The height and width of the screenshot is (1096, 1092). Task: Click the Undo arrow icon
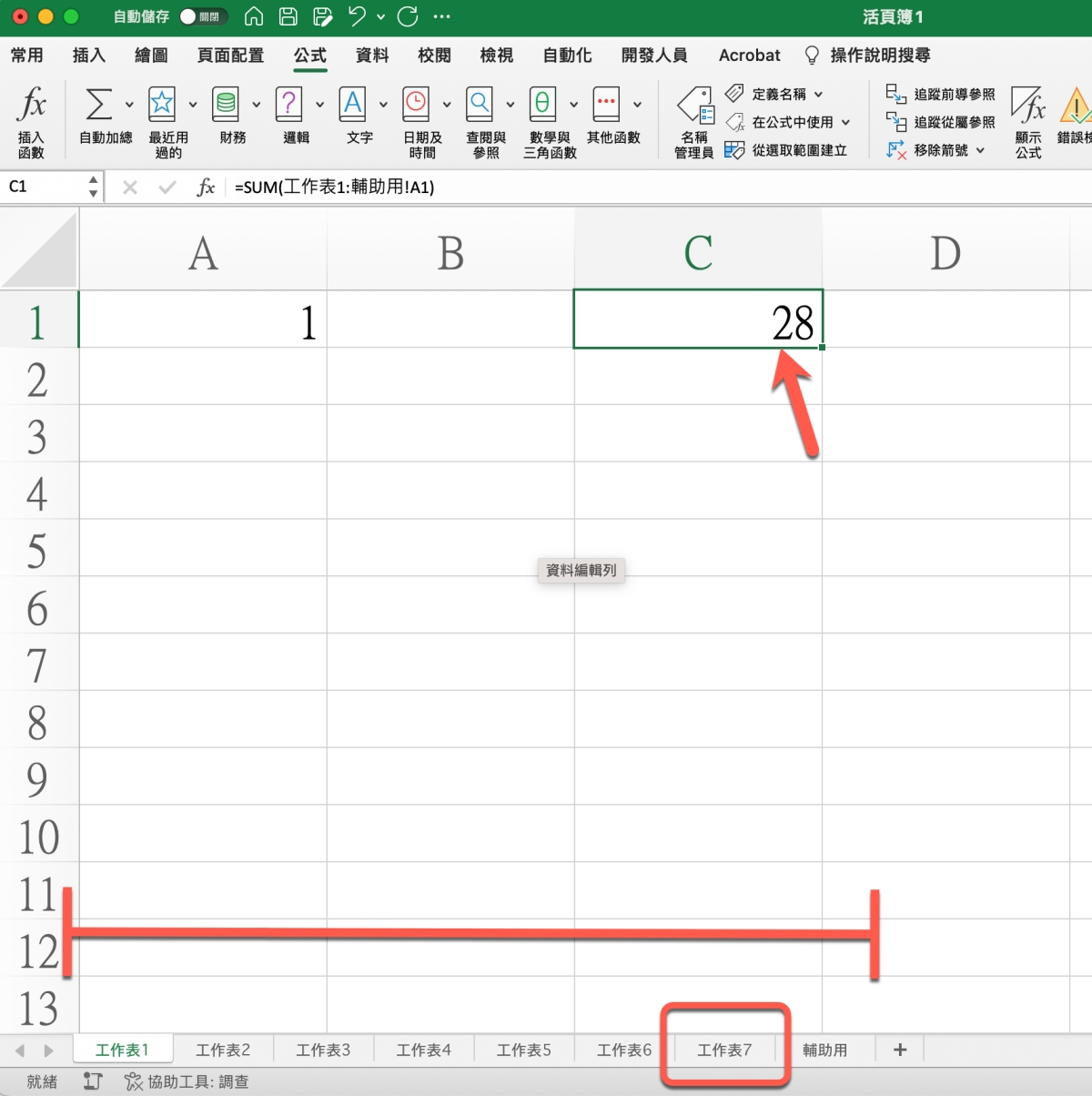click(357, 16)
